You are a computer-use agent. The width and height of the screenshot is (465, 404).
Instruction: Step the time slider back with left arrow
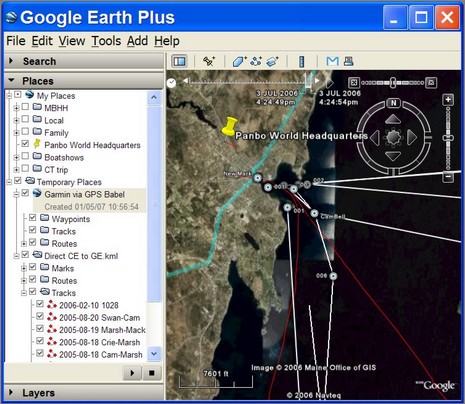186,81
